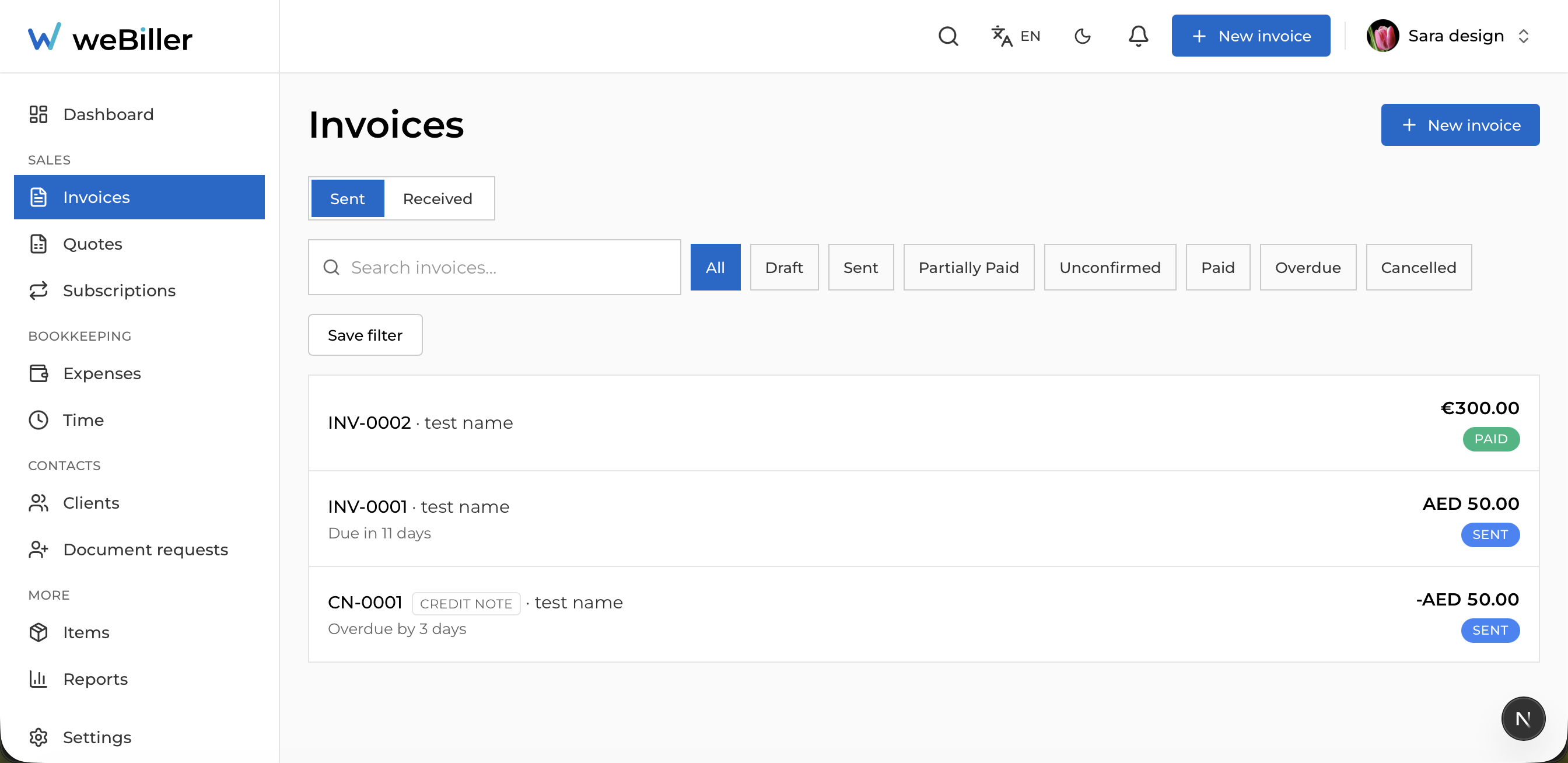
Task: Click the page-level New invoice button
Action: tap(1459, 125)
